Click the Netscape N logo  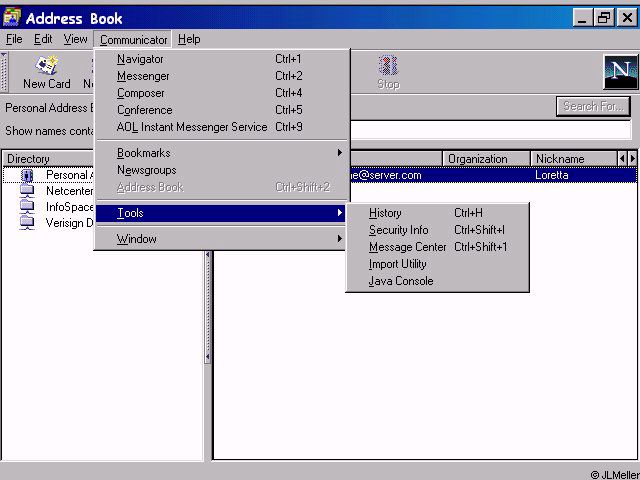620,72
